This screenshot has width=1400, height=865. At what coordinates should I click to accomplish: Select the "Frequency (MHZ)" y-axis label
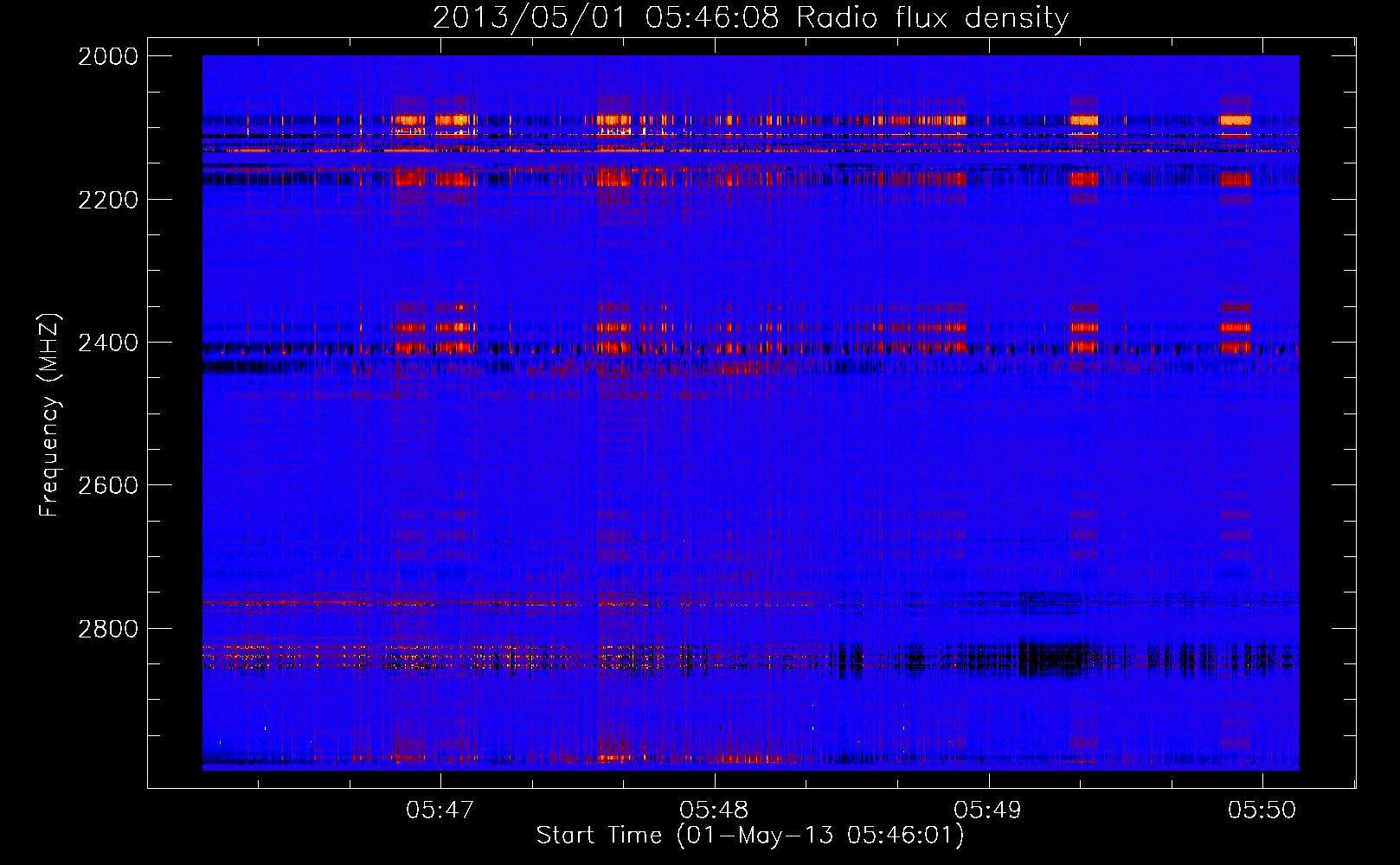pyautogui.click(x=49, y=414)
